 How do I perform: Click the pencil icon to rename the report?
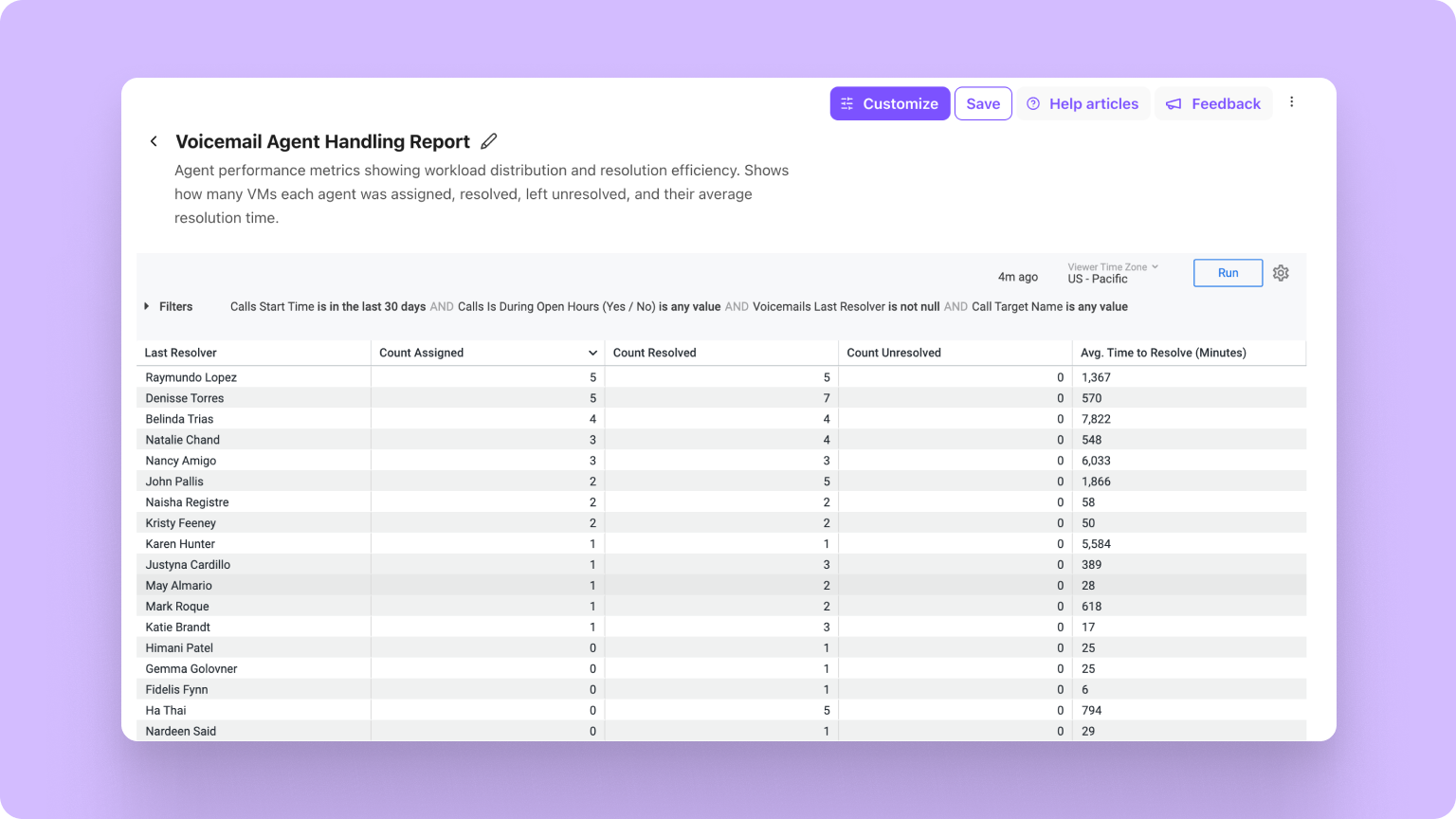pyautogui.click(x=489, y=140)
